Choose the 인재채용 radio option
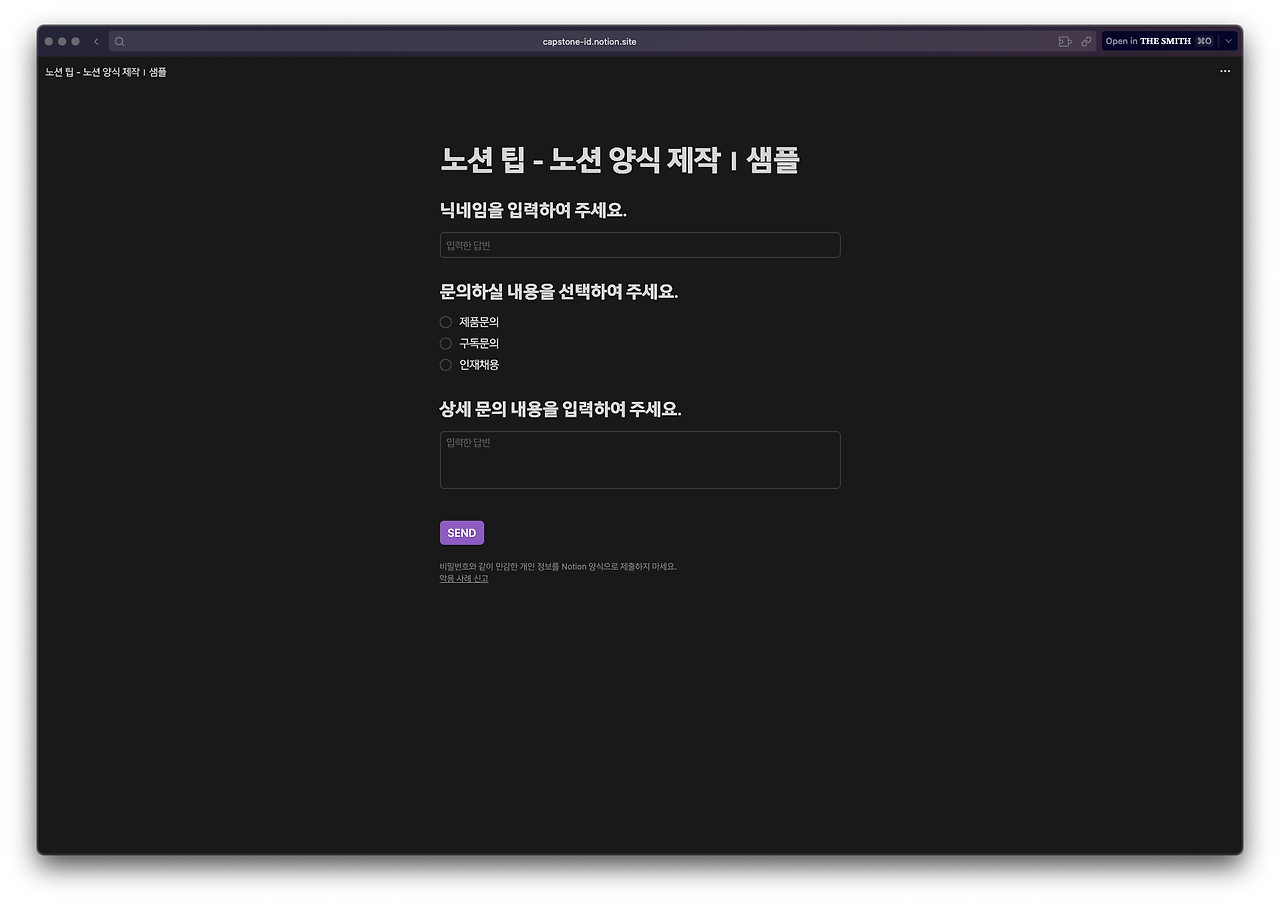1280x904 pixels. tap(445, 365)
